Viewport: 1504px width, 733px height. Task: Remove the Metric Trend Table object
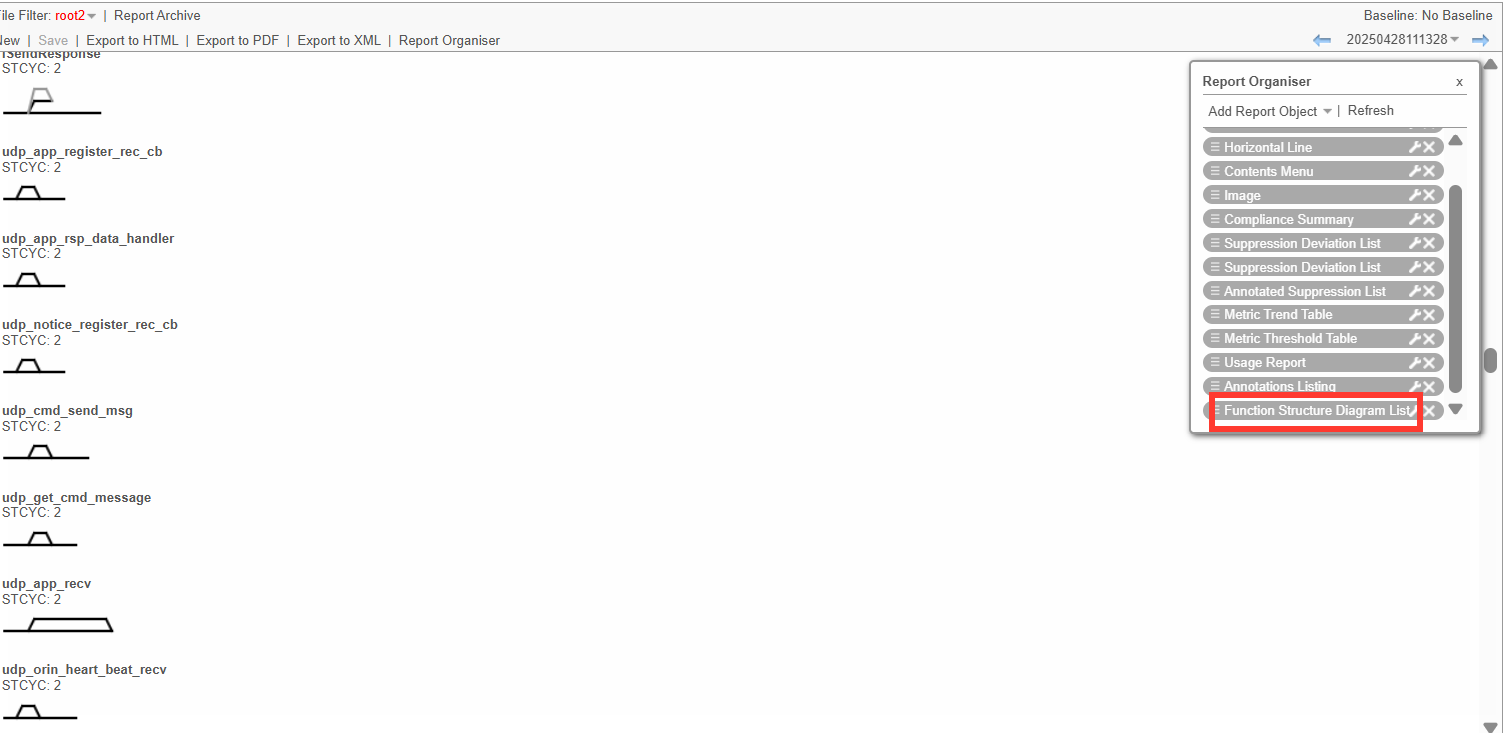point(1430,315)
